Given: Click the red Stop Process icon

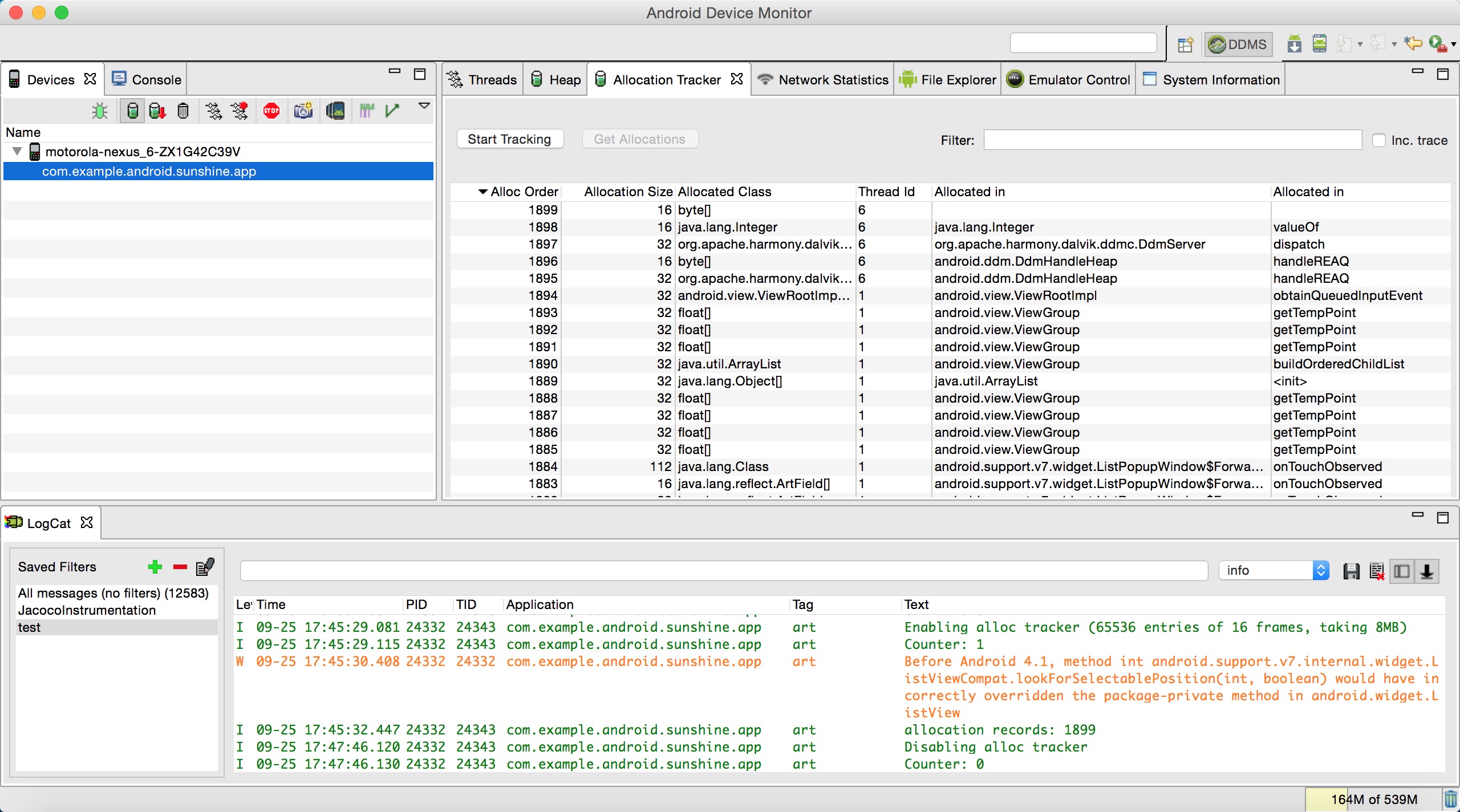Looking at the screenshot, I should point(271,111).
